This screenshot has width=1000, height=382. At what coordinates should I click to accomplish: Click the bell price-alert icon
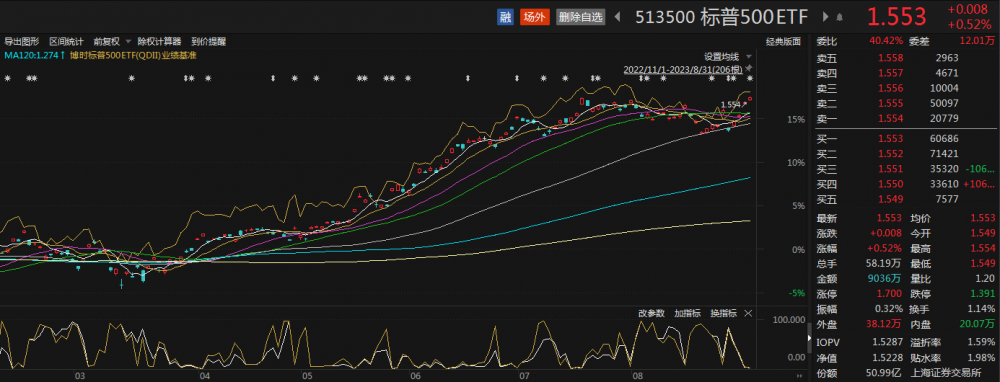click(x=840, y=17)
